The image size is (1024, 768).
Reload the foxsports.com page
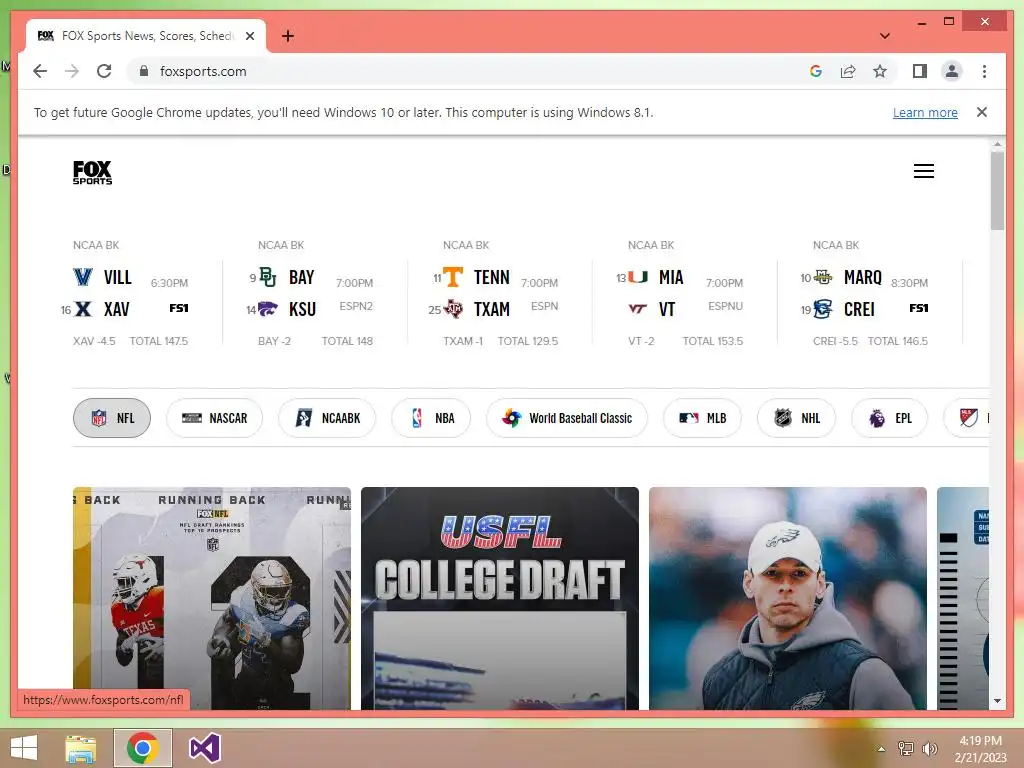[104, 71]
